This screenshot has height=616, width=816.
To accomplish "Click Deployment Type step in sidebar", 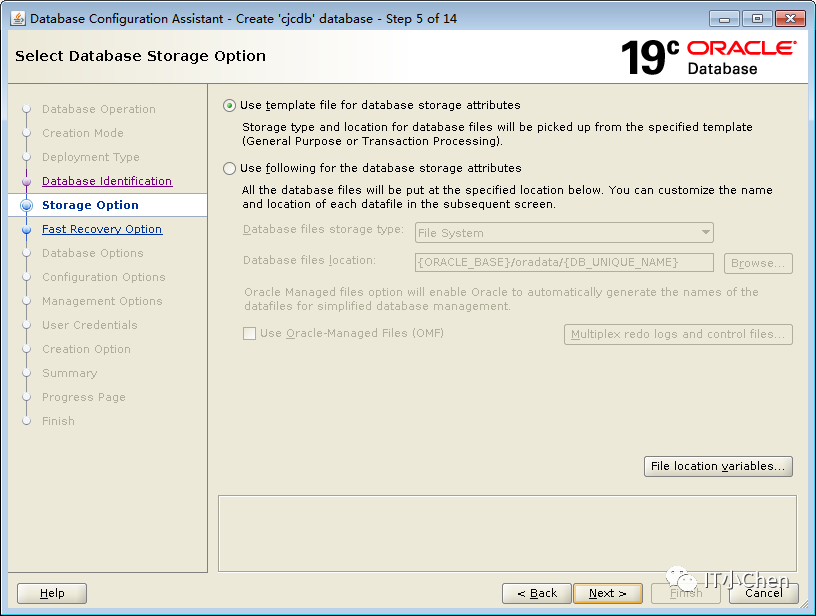I will coord(91,157).
